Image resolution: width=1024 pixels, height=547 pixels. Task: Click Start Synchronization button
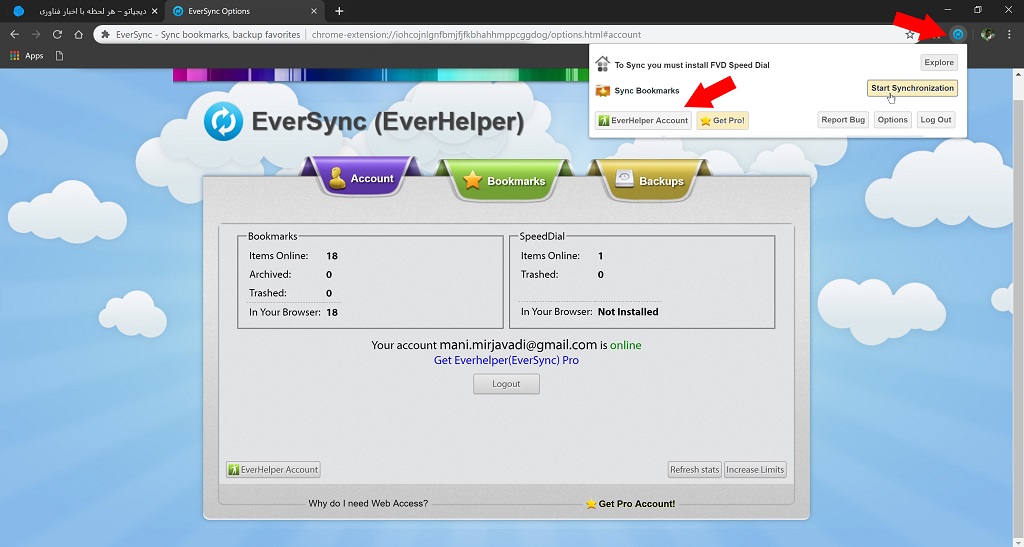pyautogui.click(x=912, y=88)
